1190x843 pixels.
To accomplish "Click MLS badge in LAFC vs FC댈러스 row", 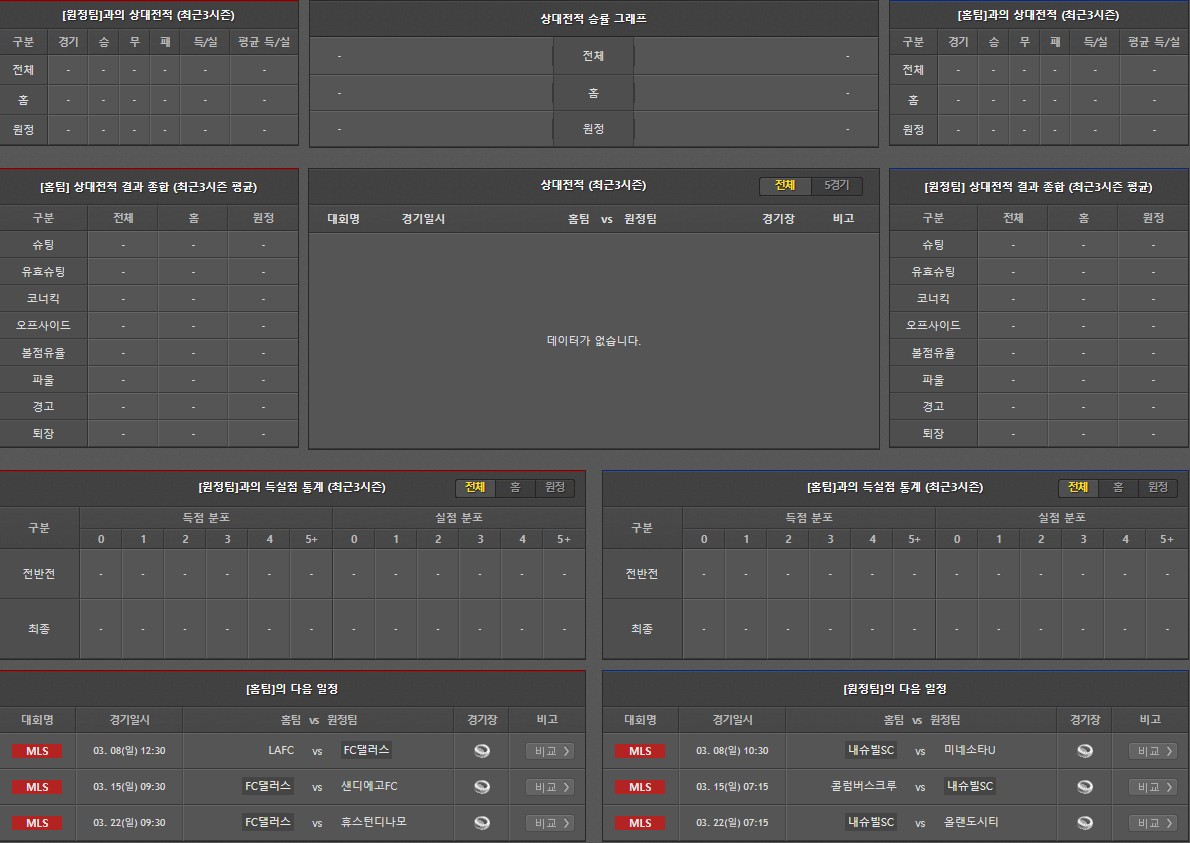I will click(x=37, y=751).
